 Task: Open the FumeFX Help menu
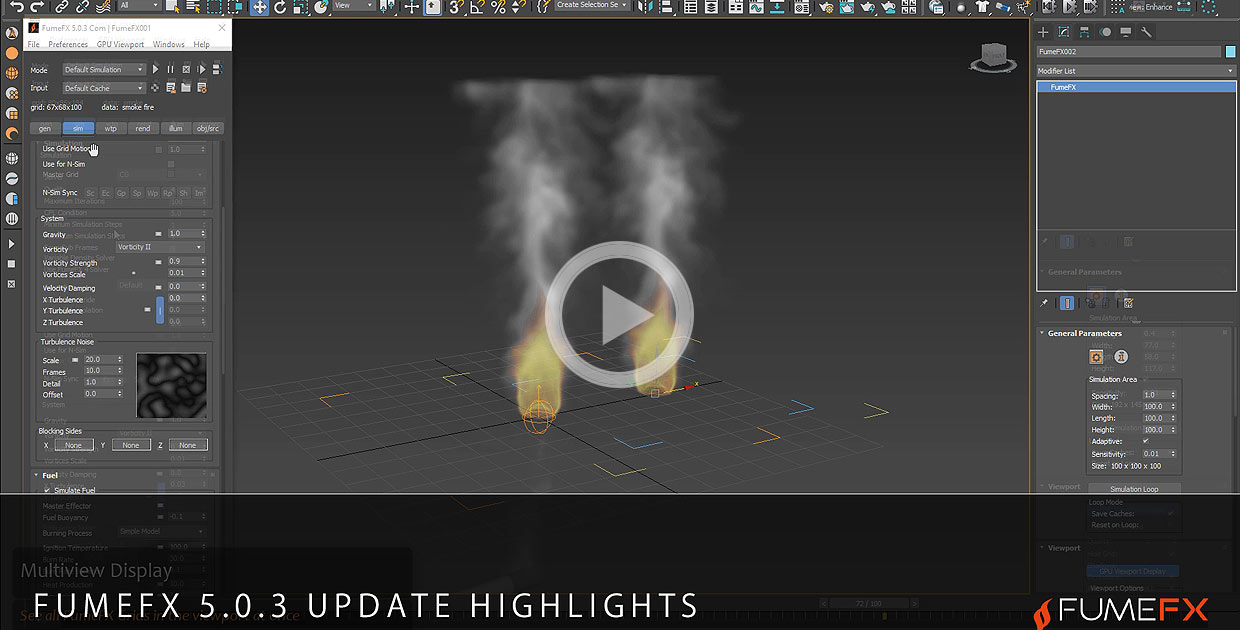tap(201, 45)
